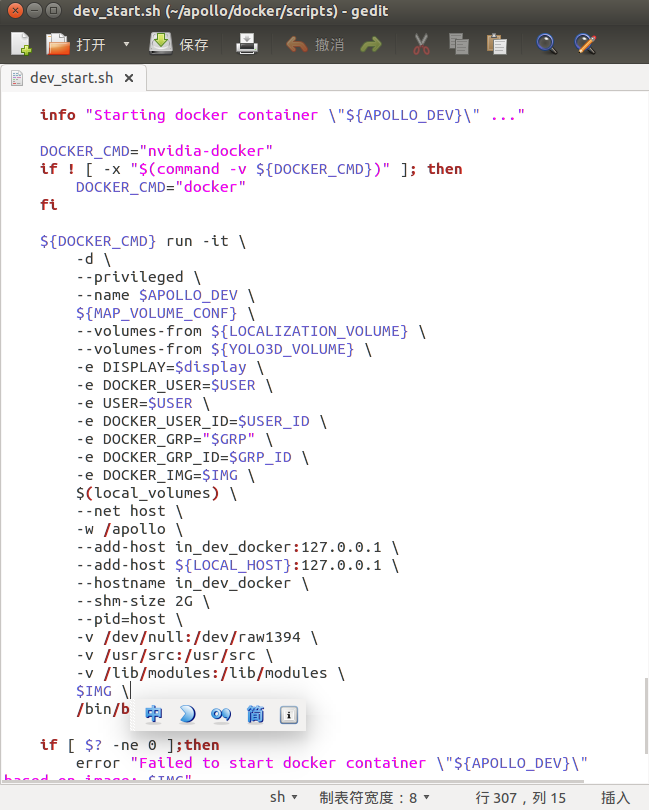Open the 制表符宽度：8 tab width dropdown
Image resolution: width=649 pixels, height=810 pixels.
[374, 798]
